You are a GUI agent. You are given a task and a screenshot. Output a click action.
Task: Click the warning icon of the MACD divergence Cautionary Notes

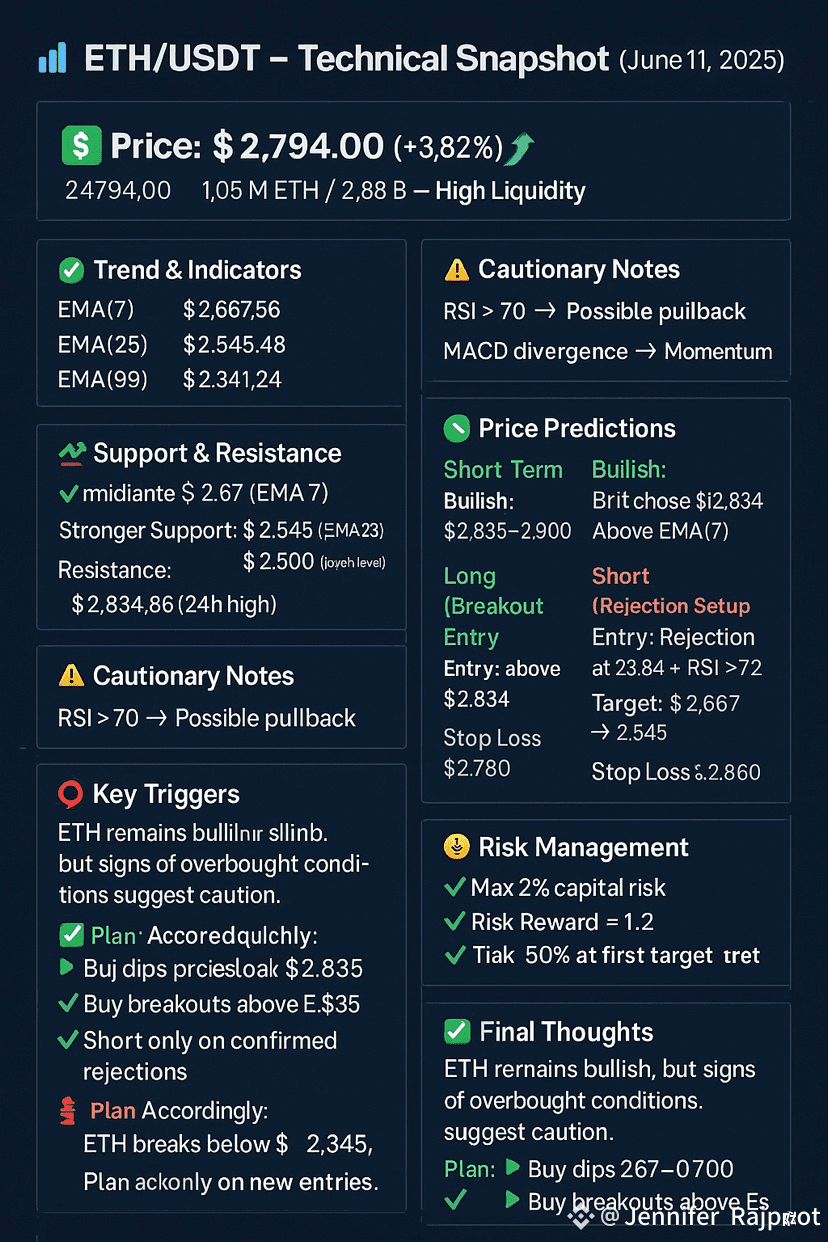pyautogui.click(x=456, y=269)
